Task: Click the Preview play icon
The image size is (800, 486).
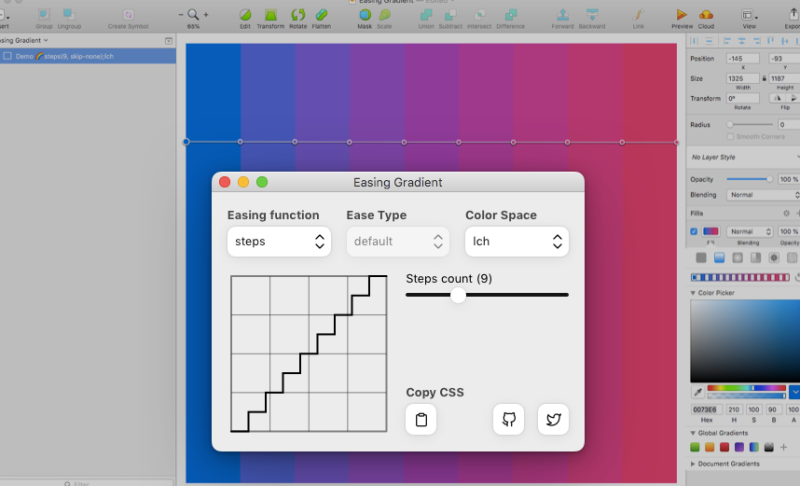Action: point(682,15)
